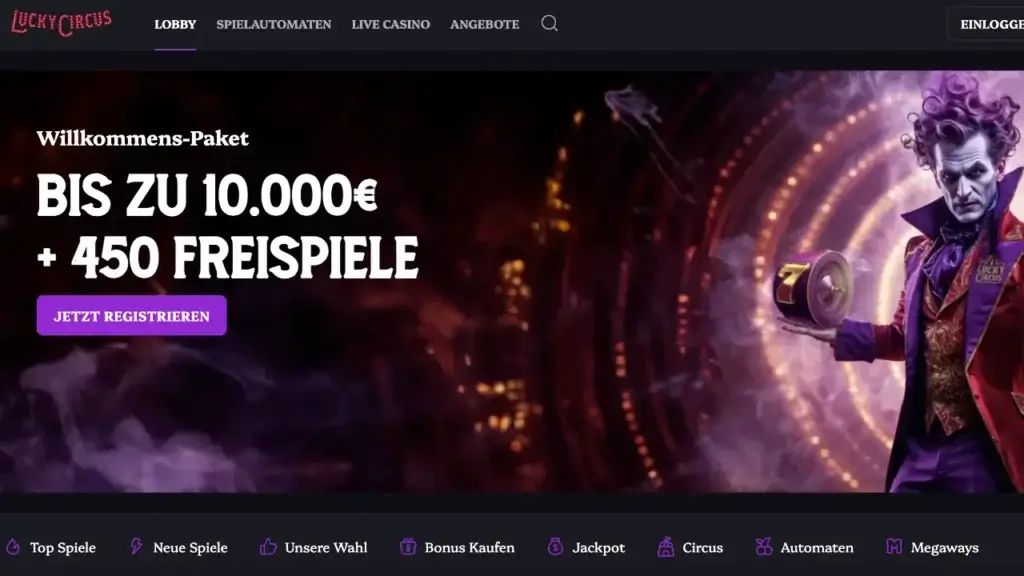
Task: Click the Unsere Wahl thumbs-up icon
Action: (x=268, y=547)
